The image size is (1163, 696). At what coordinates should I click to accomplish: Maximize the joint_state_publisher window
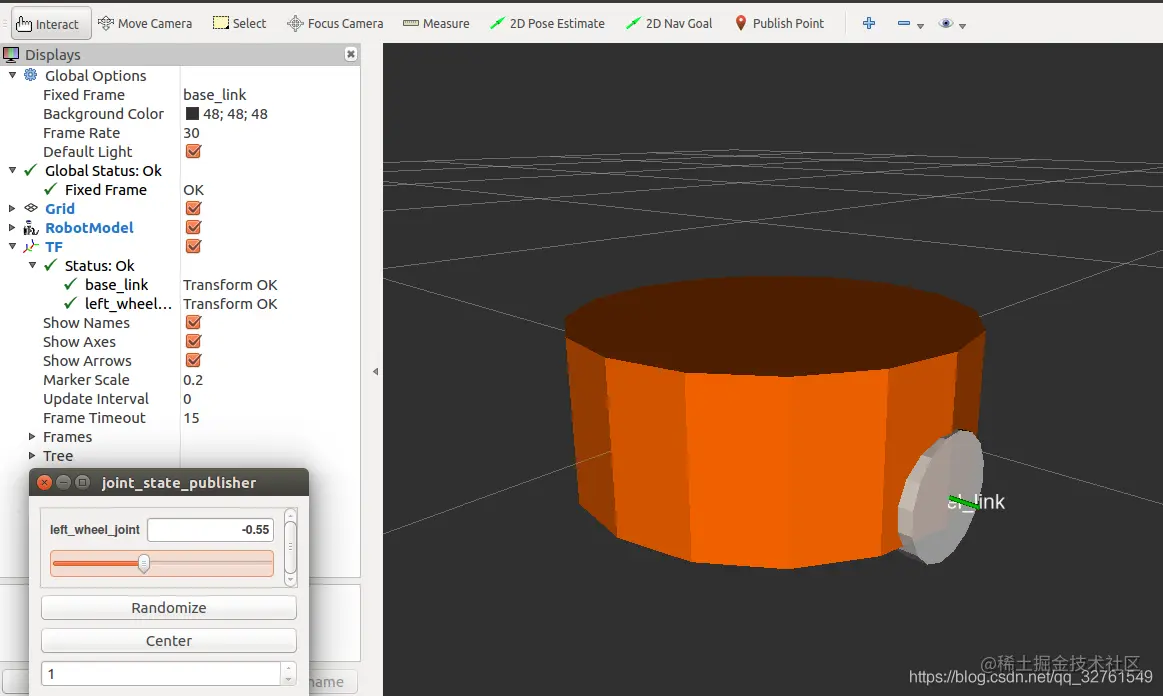pos(82,482)
